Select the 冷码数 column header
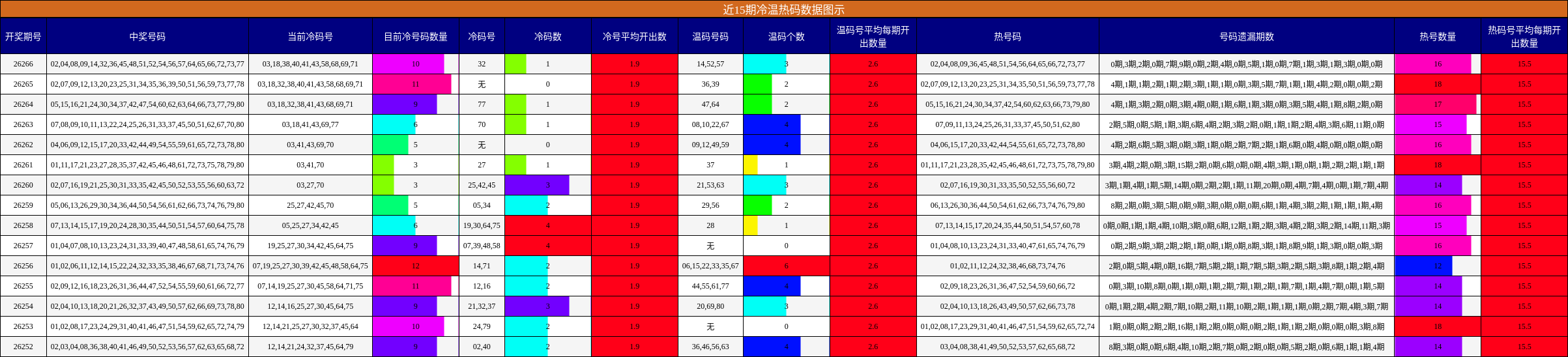 point(547,36)
